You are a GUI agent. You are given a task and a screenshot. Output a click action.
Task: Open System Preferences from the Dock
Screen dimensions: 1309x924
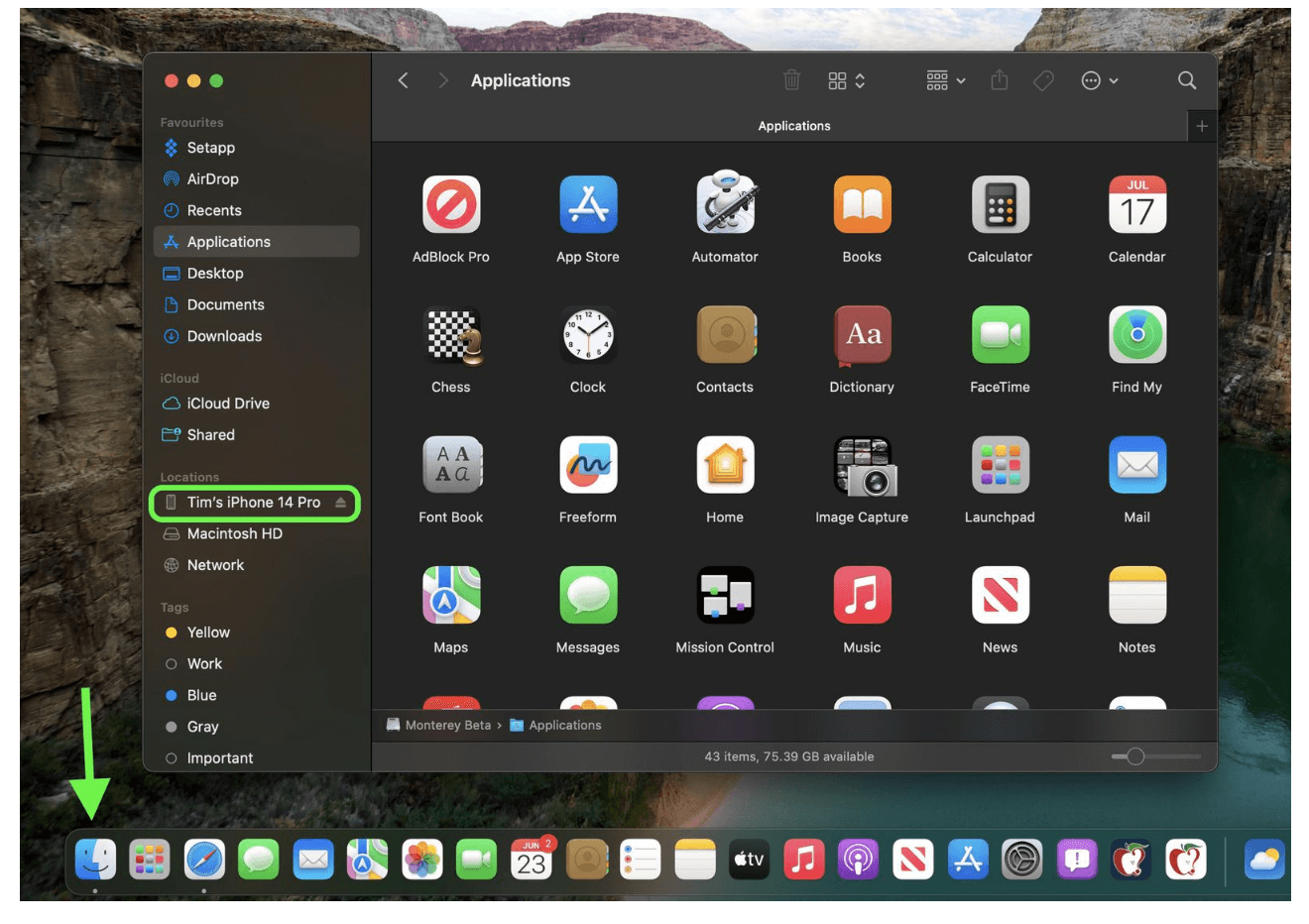[x=1021, y=859]
